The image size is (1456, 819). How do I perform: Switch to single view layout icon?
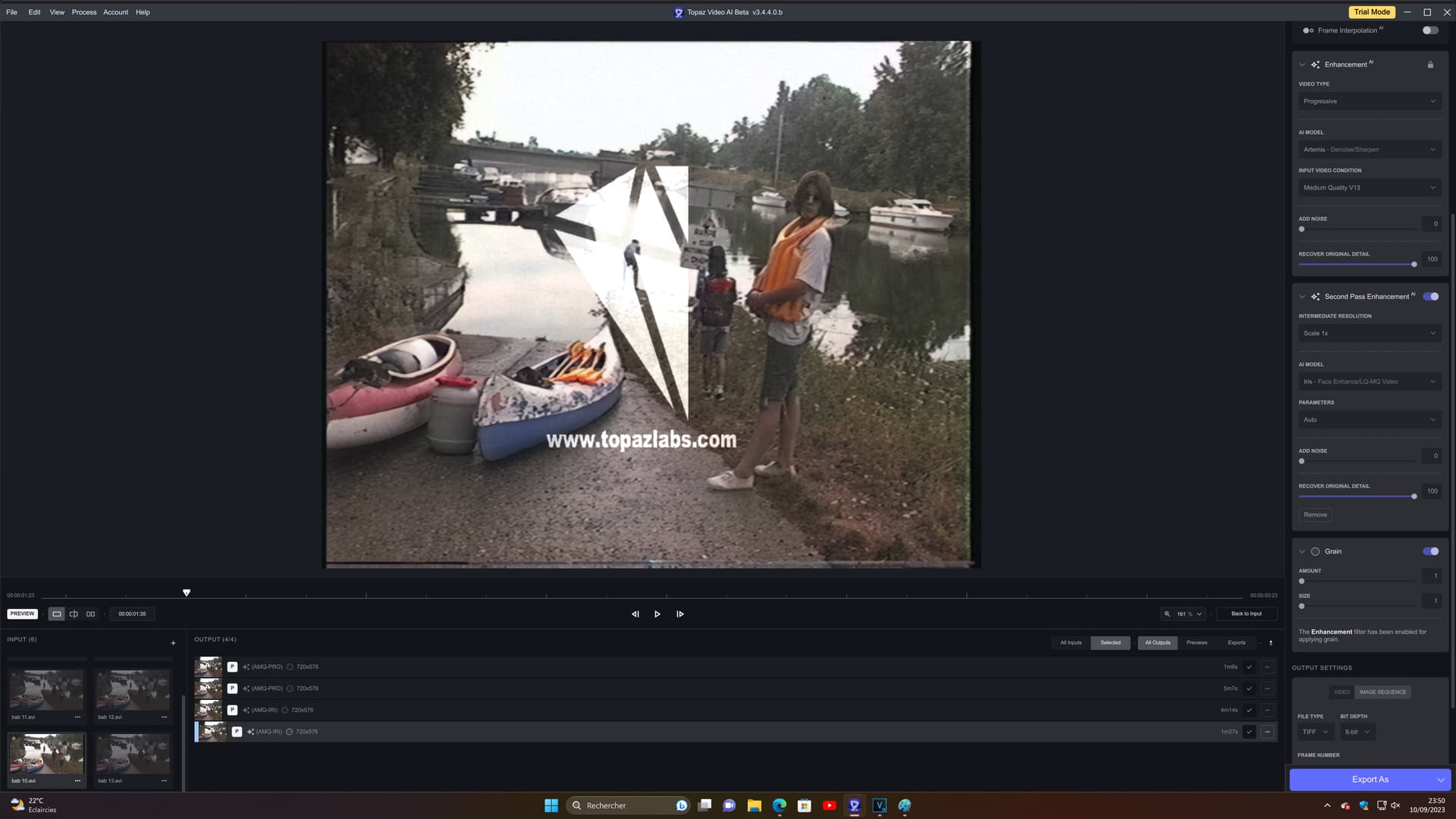pyautogui.click(x=57, y=614)
